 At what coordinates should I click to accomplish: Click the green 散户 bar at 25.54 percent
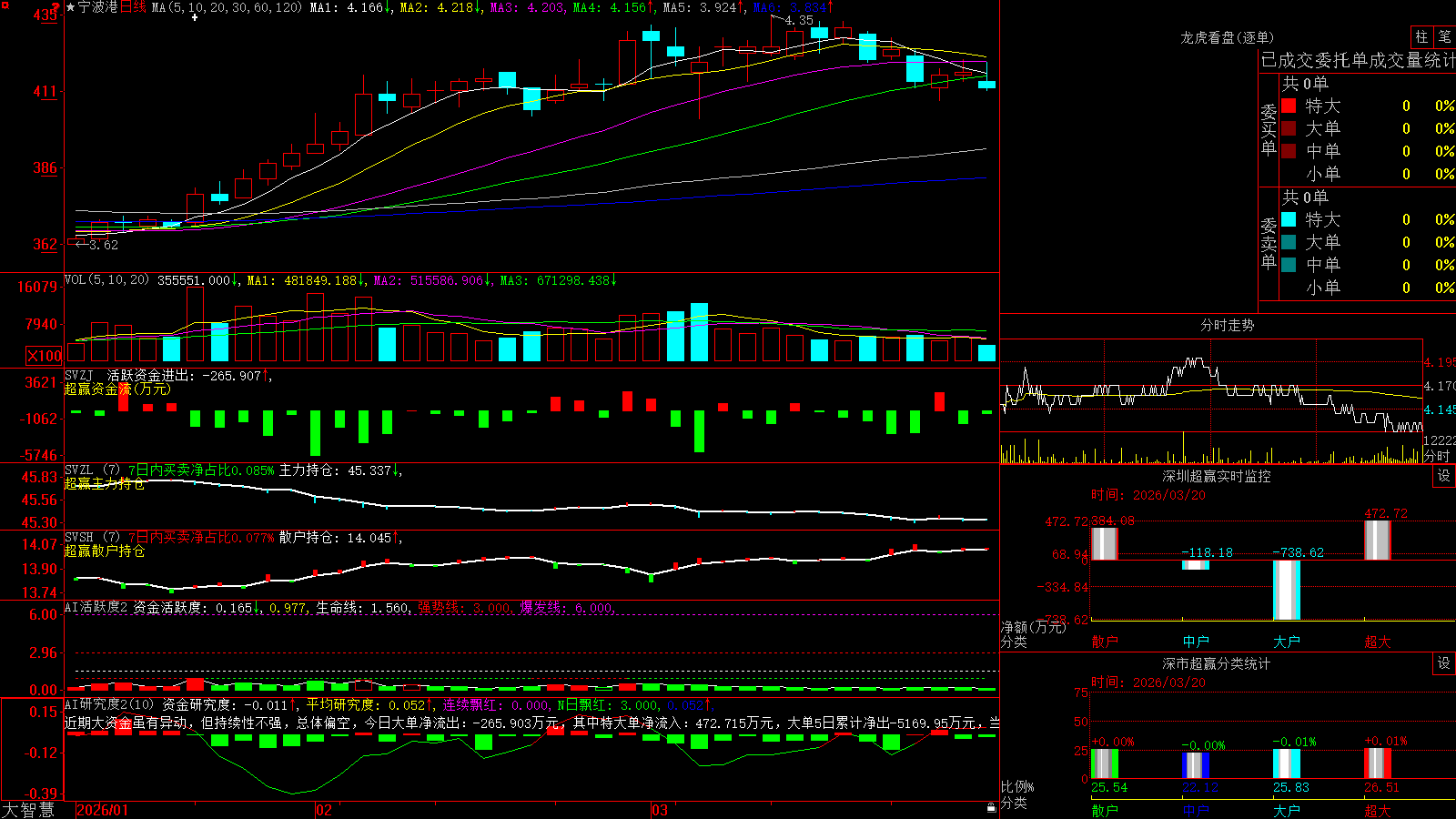tap(1104, 763)
